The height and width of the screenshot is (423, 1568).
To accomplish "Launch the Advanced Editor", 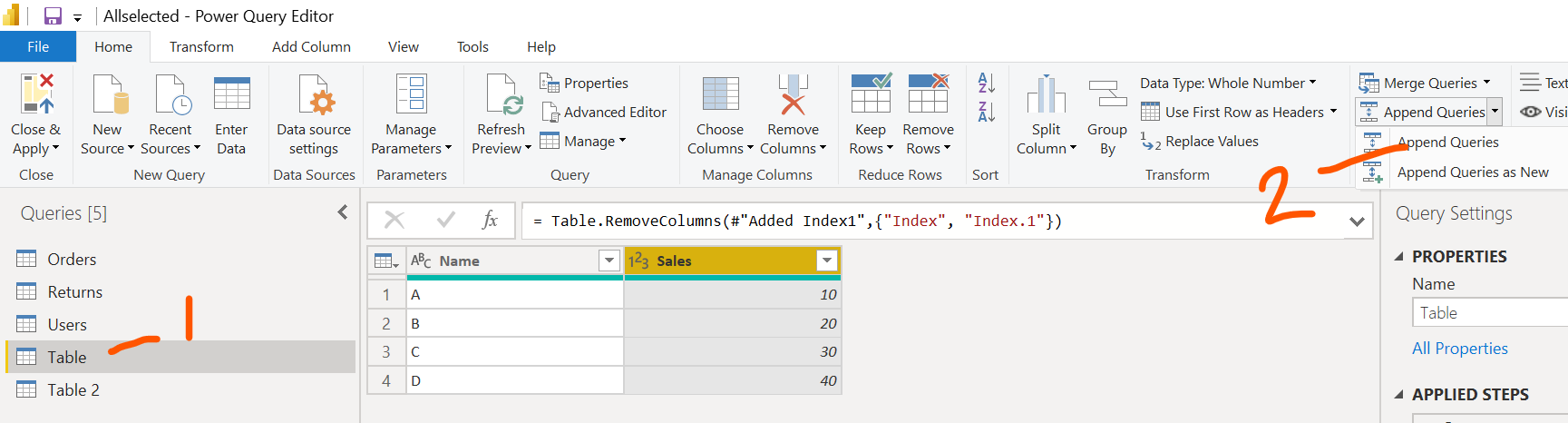I will click(604, 112).
